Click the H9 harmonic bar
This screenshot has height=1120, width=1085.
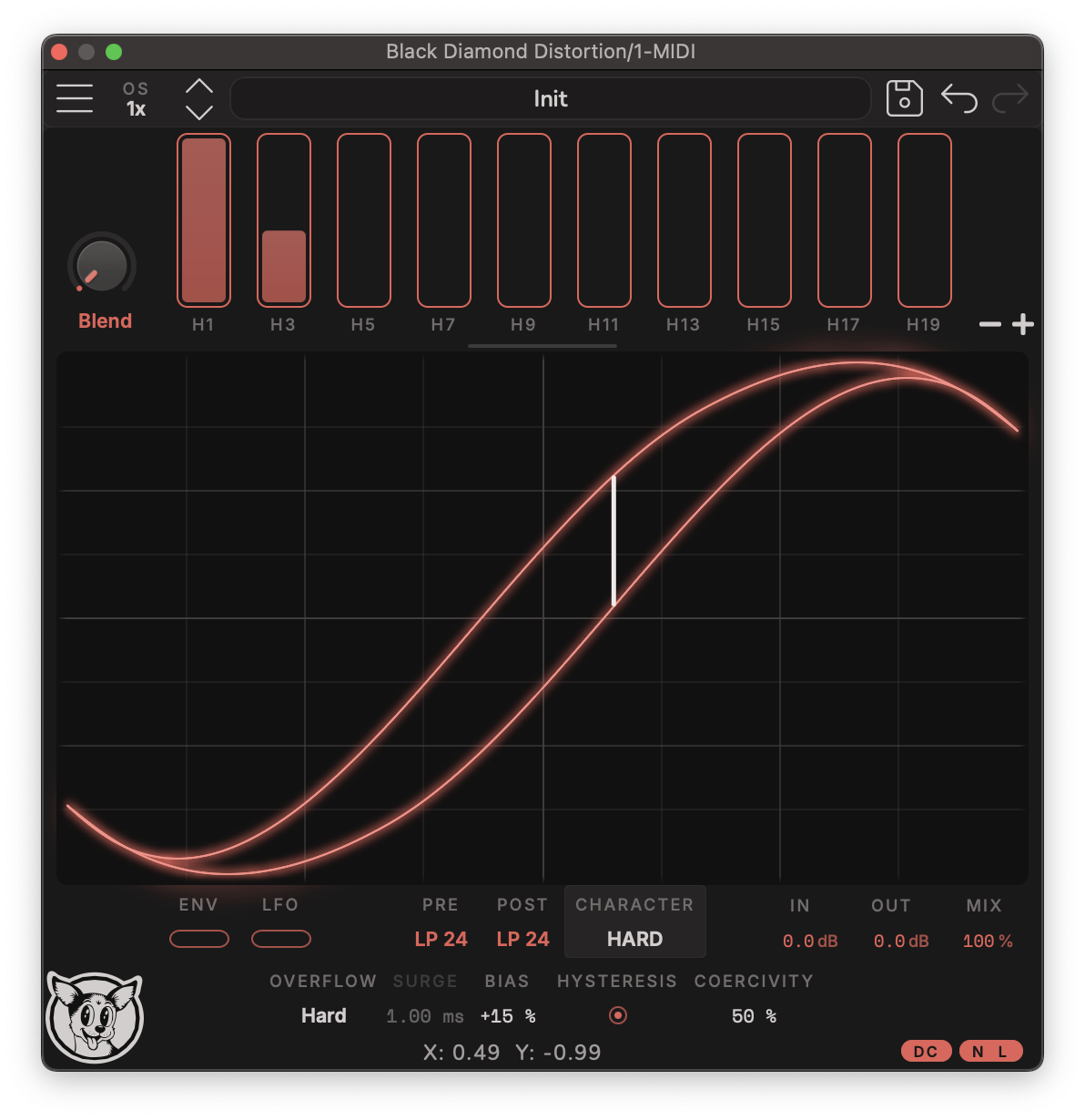(x=524, y=220)
